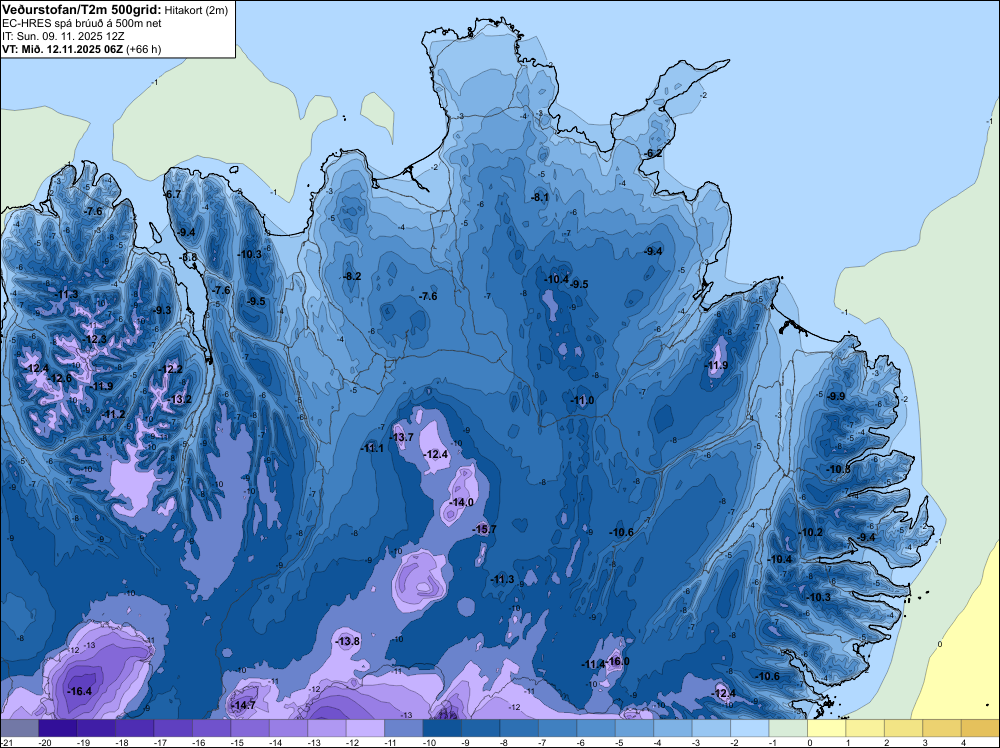The width and height of the screenshot is (1000, 748).
Task: Select the yellow legend swatch labeled 0
Action: point(827,728)
